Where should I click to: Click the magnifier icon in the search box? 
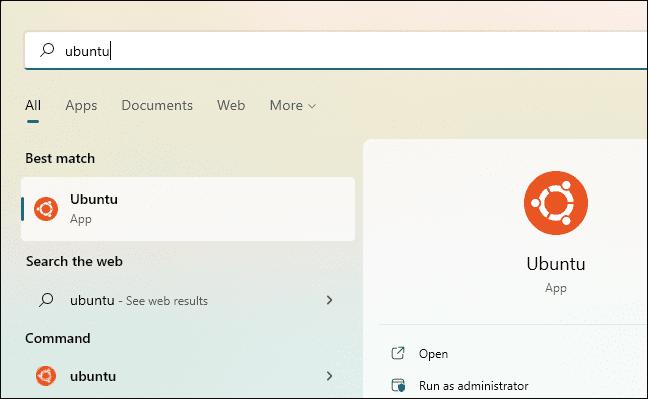click(47, 50)
